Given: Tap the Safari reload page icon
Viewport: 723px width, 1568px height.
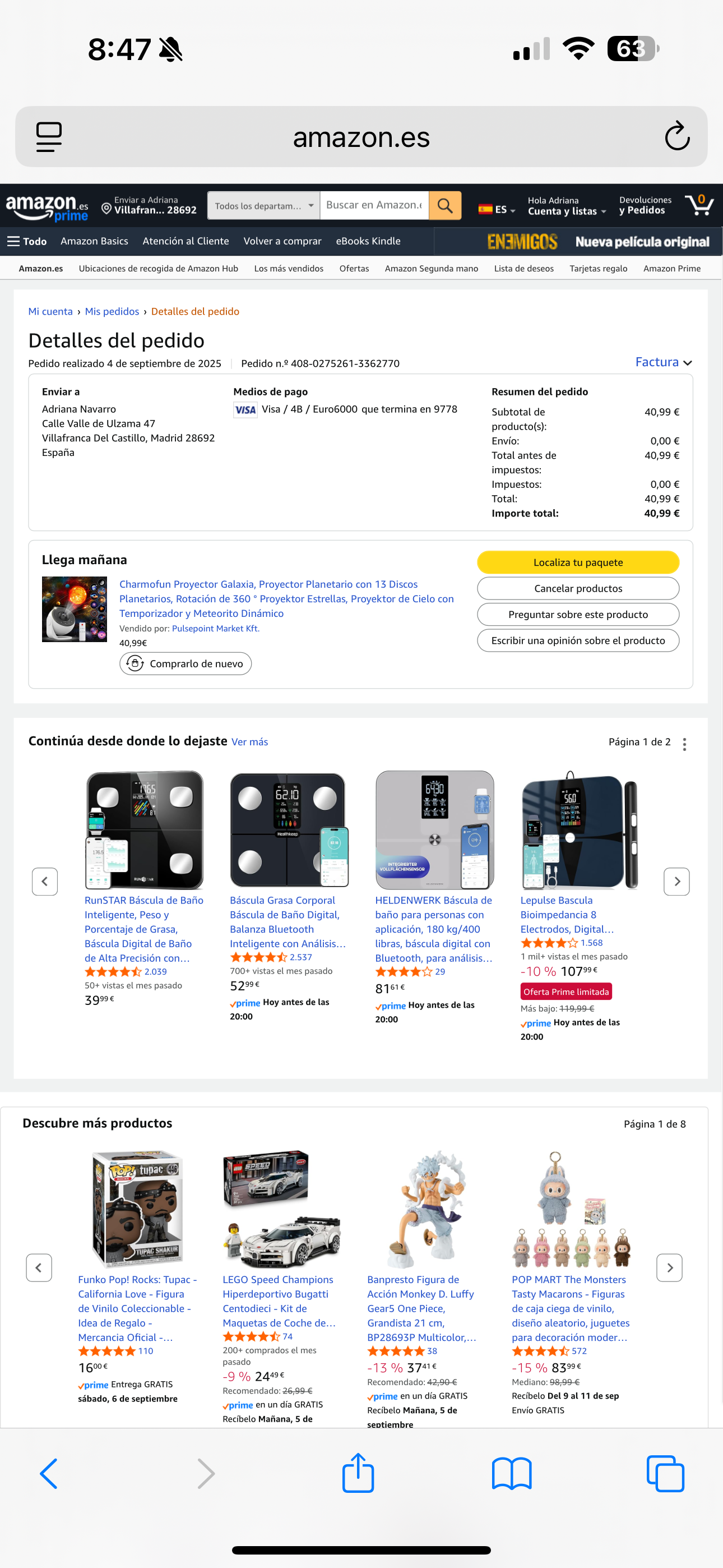Looking at the screenshot, I should coord(676,136).
